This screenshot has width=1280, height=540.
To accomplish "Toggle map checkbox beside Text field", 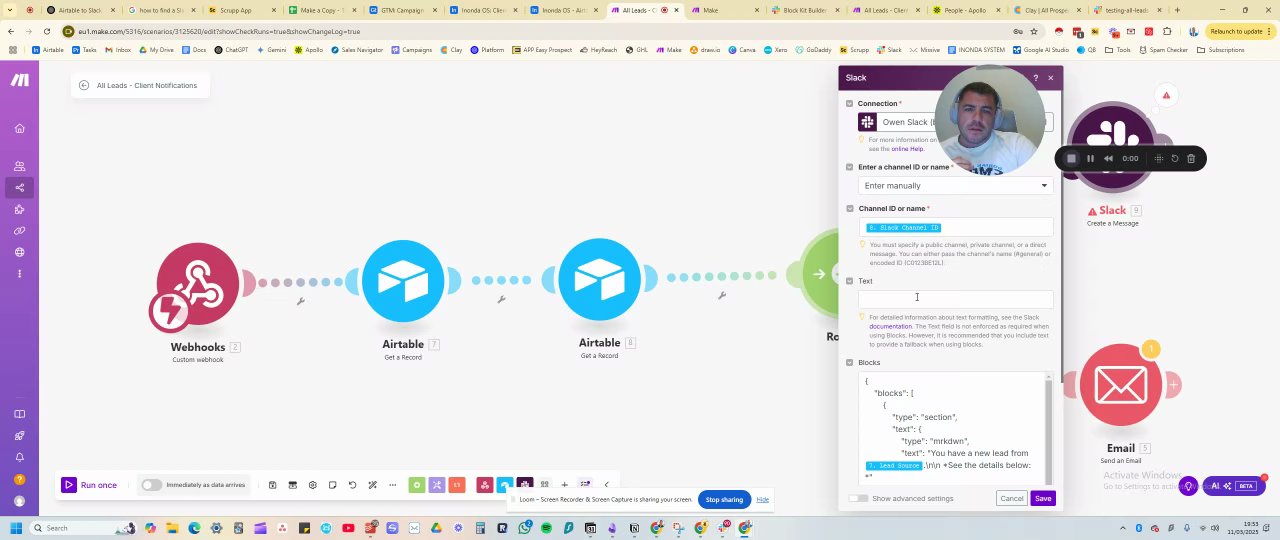I will click(x=849, y=281).
